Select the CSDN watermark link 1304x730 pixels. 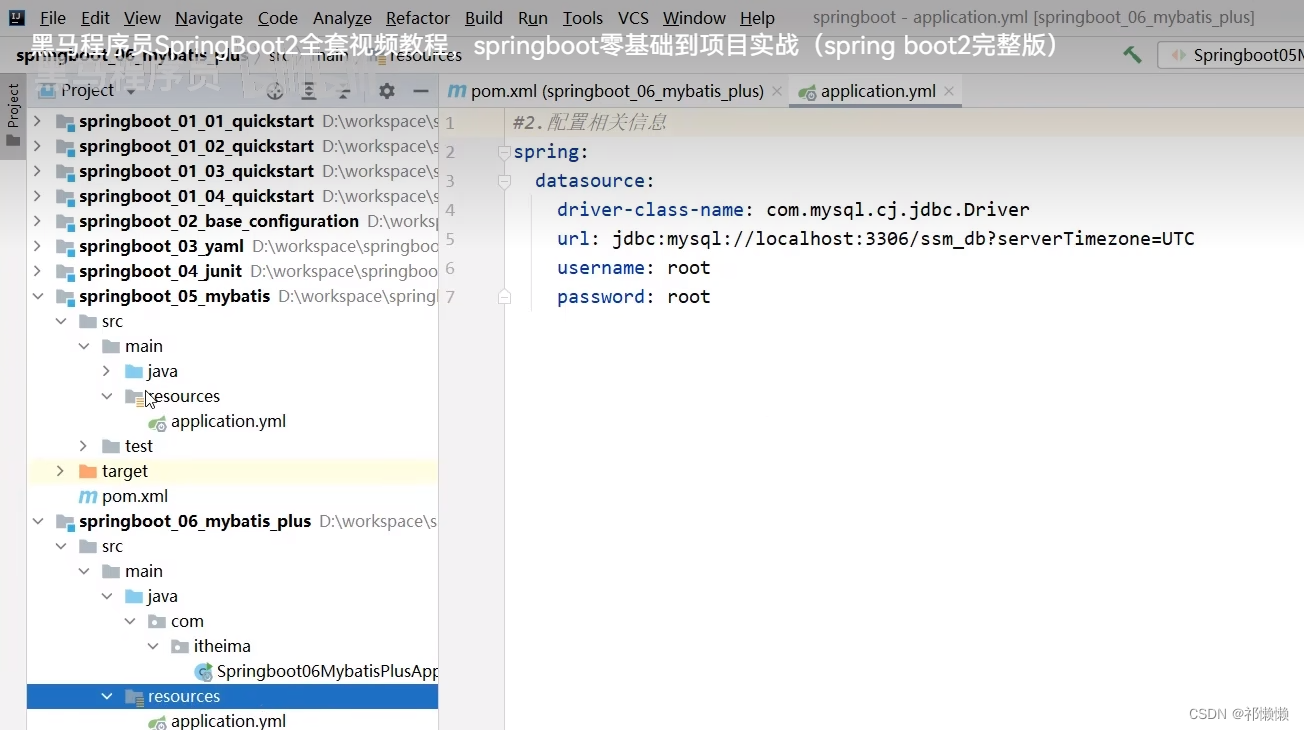(x=1240, y=714)
